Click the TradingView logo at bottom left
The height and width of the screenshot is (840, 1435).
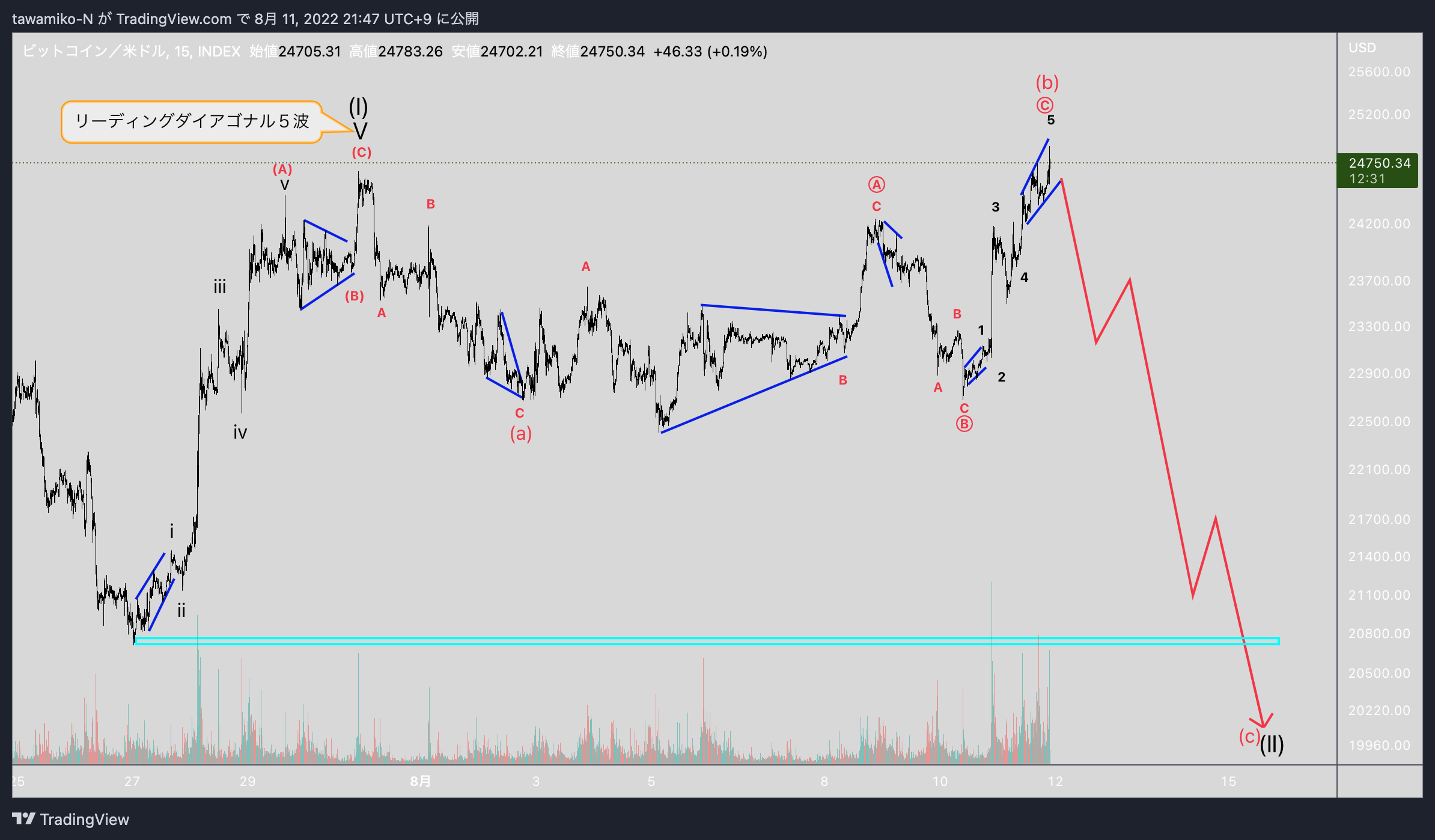click(x=70, y=819)
